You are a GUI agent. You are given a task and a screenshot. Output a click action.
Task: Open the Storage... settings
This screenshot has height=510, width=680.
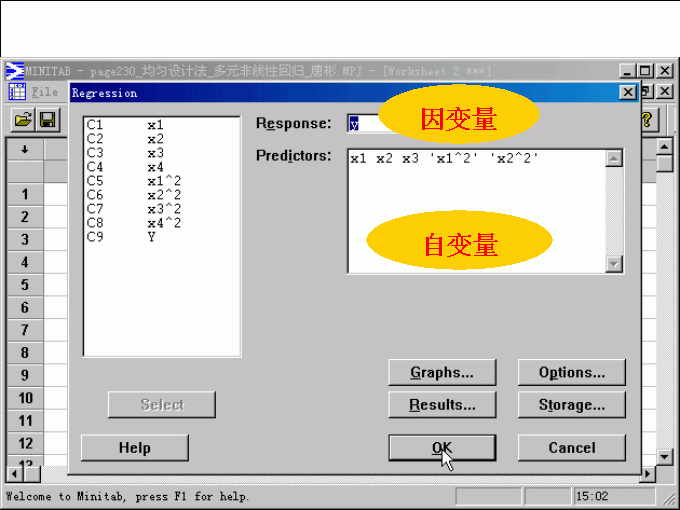tap(571, 405)
